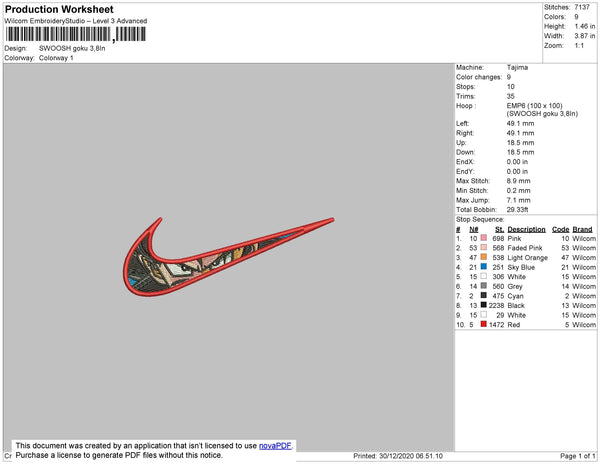The height and width of the screenshot is (464, 600).
Task: Click the Total Bobbin value 29.33ft
Action: (517, 210)
